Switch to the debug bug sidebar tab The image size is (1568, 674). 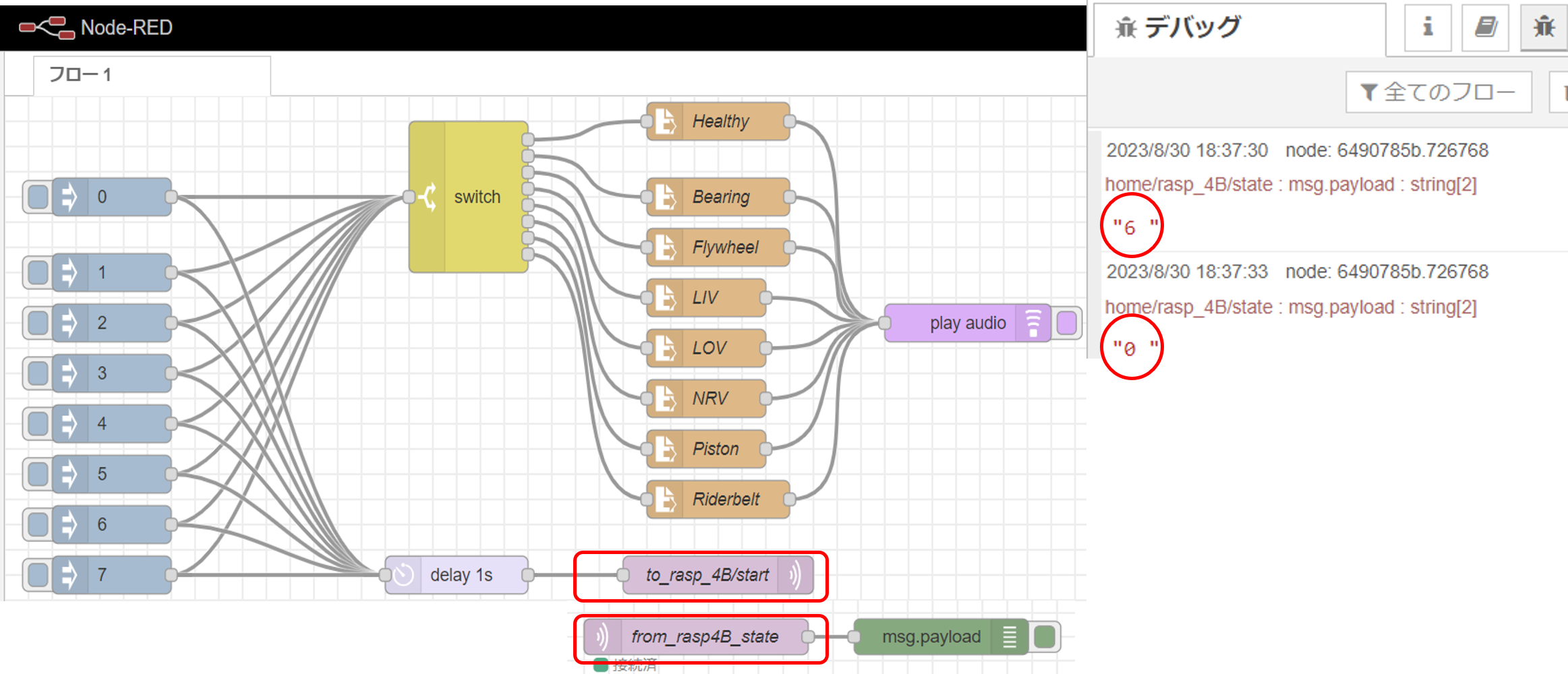click(x=1544, y=27)
